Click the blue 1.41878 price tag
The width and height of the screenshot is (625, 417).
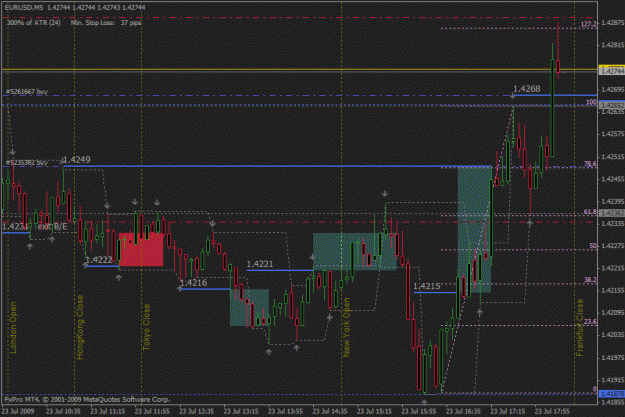click(x=612, y=394)
